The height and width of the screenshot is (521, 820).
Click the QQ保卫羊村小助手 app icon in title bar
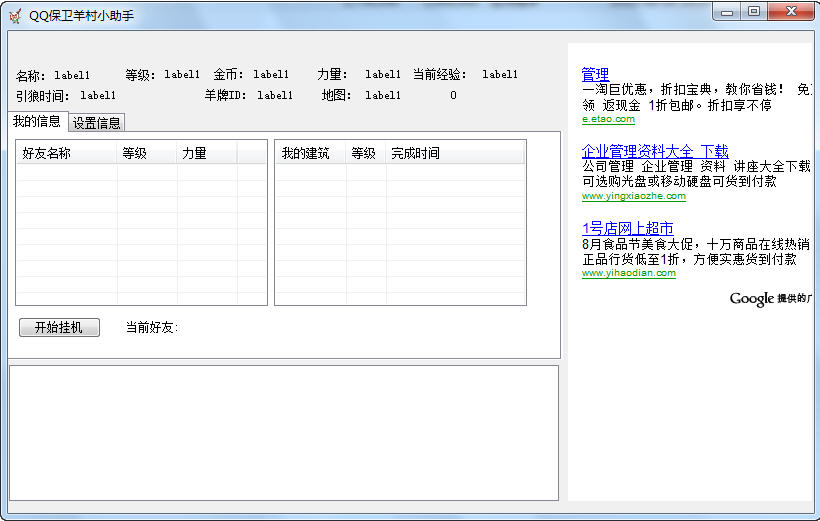click(15, 16)
